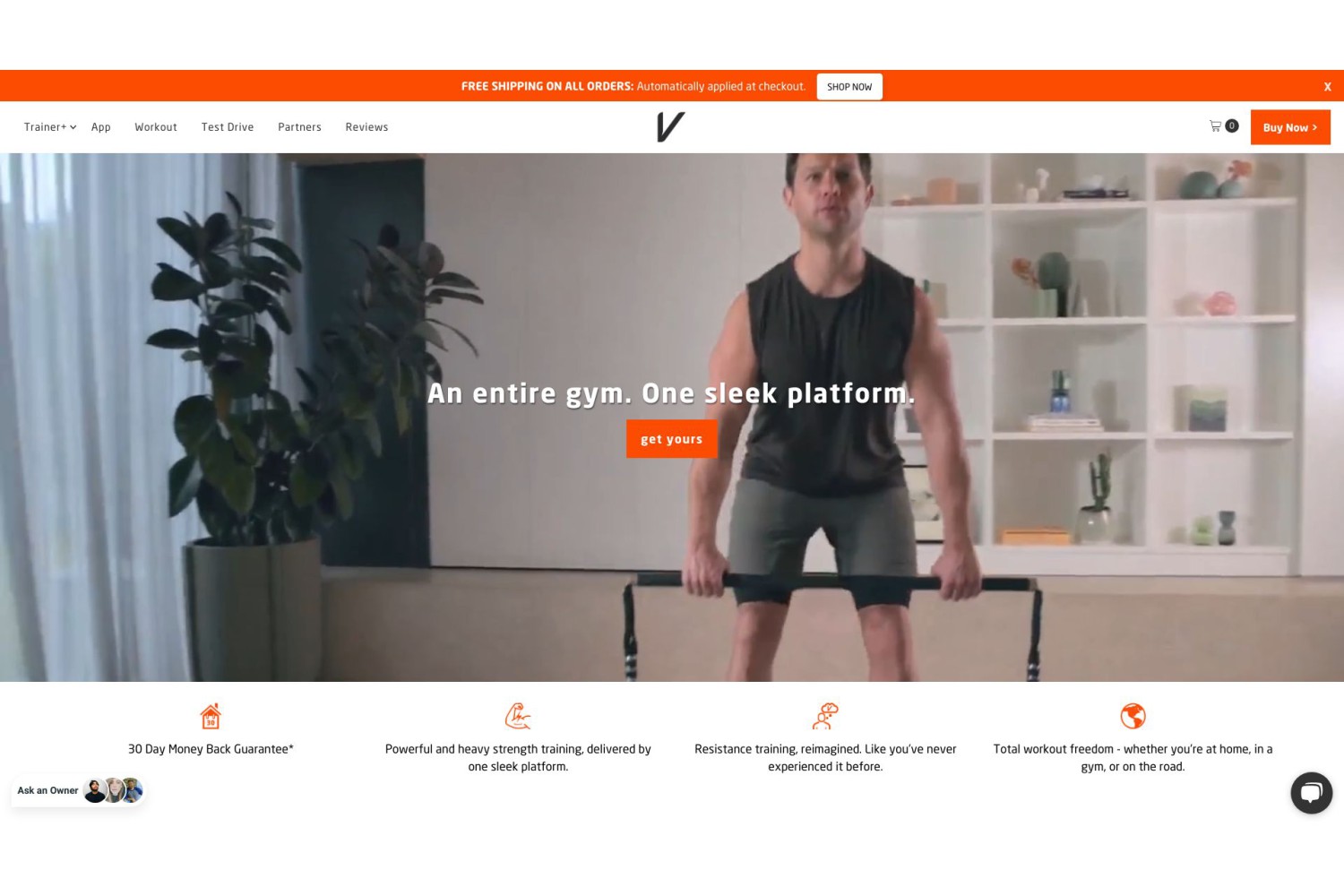The width and height of the screenshot is (1344, 896).
Task: Go to the Workout page
Action: coord(156,127)
